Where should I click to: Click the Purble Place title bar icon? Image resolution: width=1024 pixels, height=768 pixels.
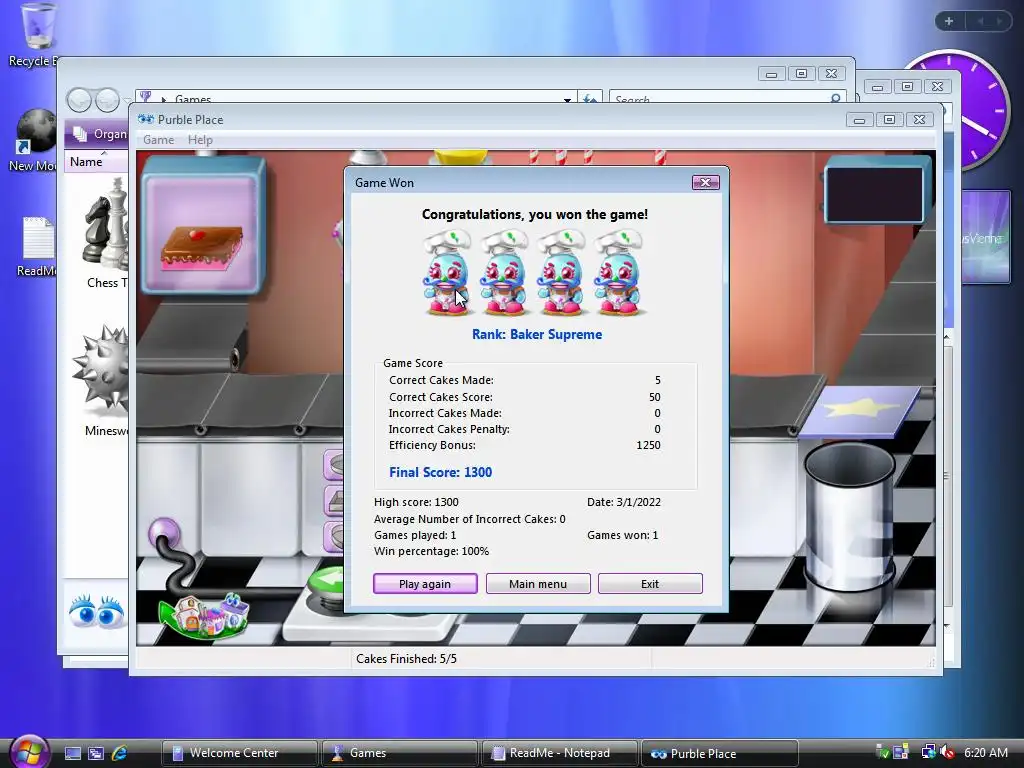[146, 120]
